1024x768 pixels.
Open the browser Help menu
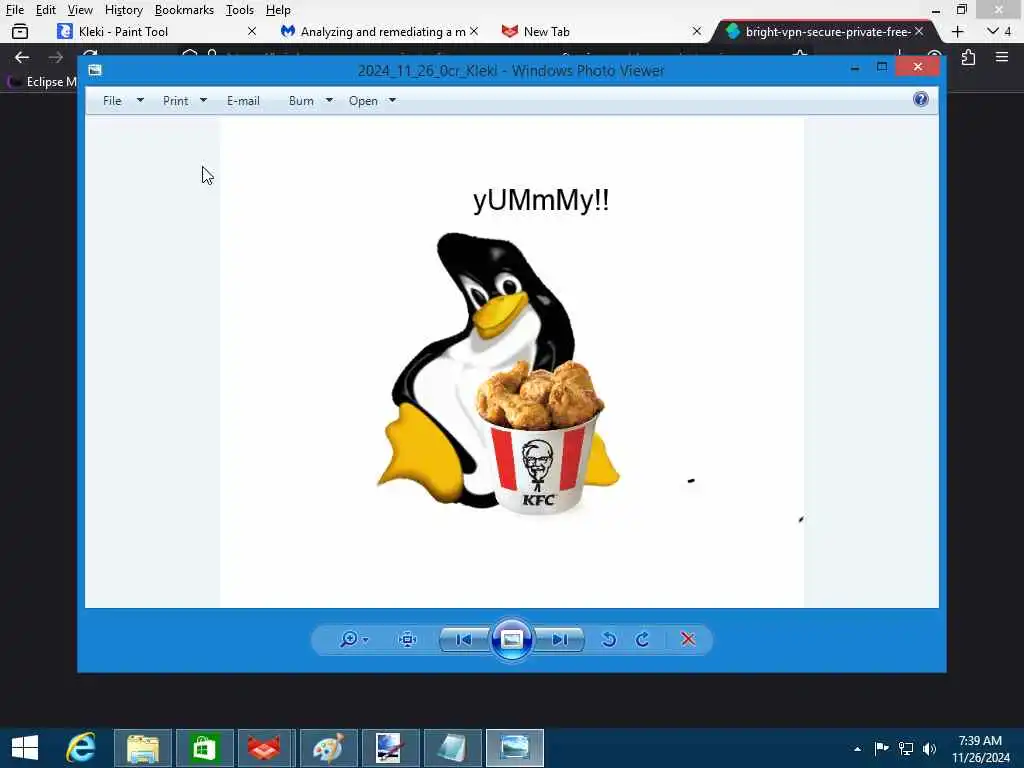278,10
